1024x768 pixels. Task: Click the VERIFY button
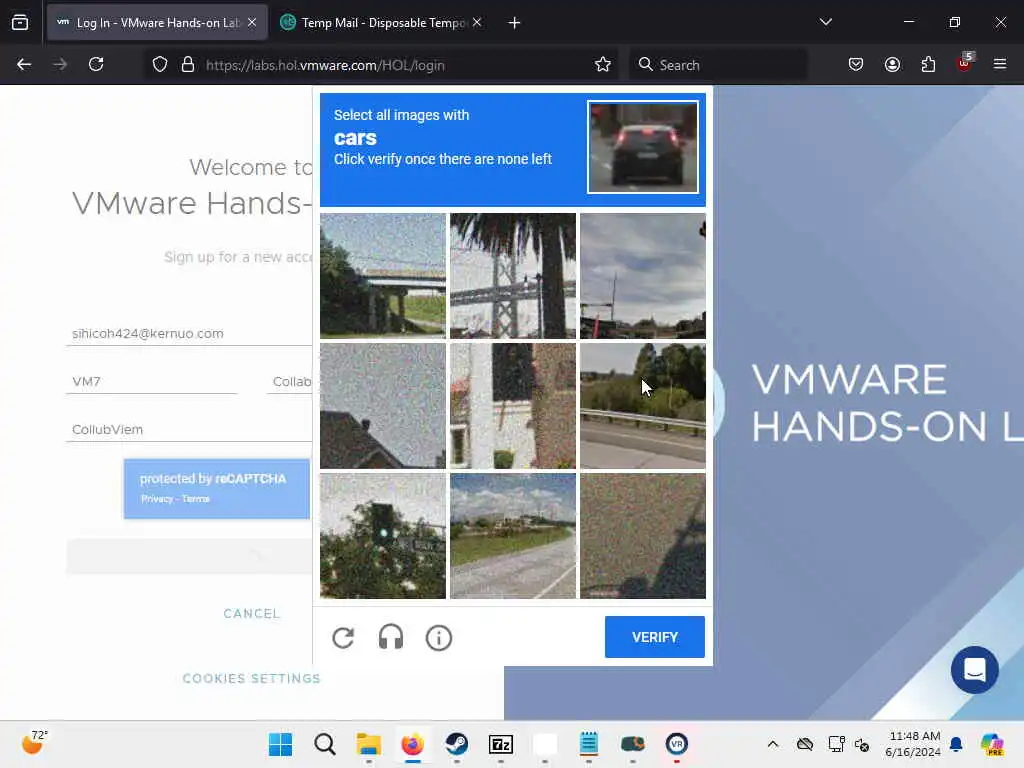click(x=654, y=637)
